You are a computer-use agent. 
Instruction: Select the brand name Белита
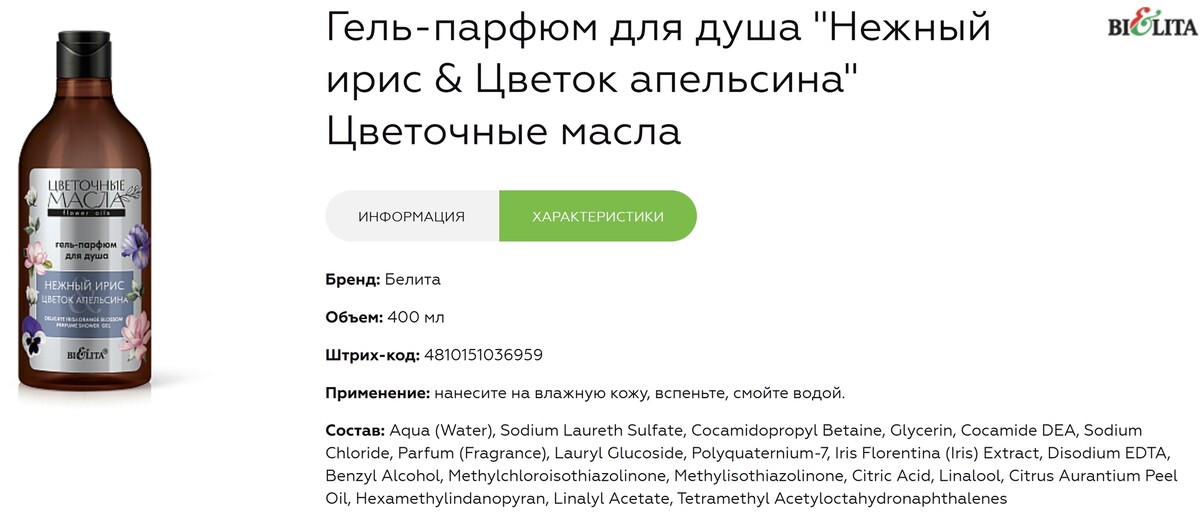413,279
